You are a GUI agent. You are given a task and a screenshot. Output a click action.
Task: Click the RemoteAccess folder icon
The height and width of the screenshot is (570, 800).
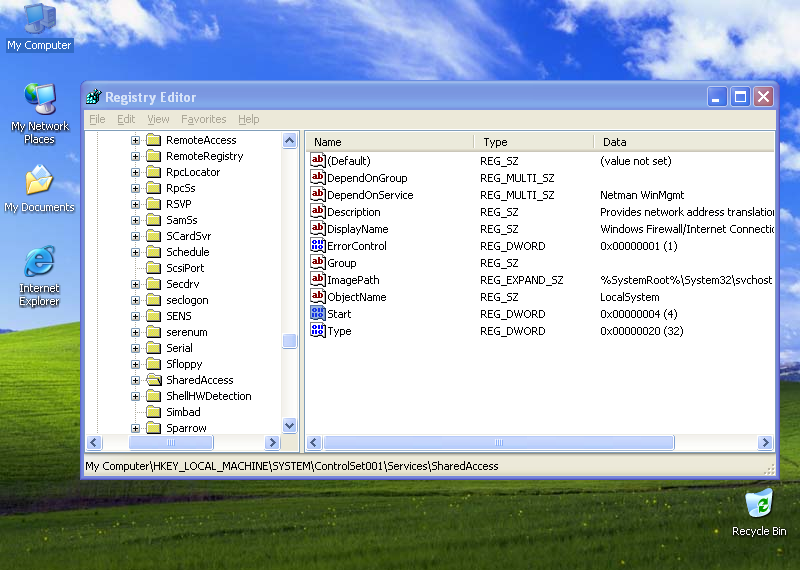click(x=154, y=140)
